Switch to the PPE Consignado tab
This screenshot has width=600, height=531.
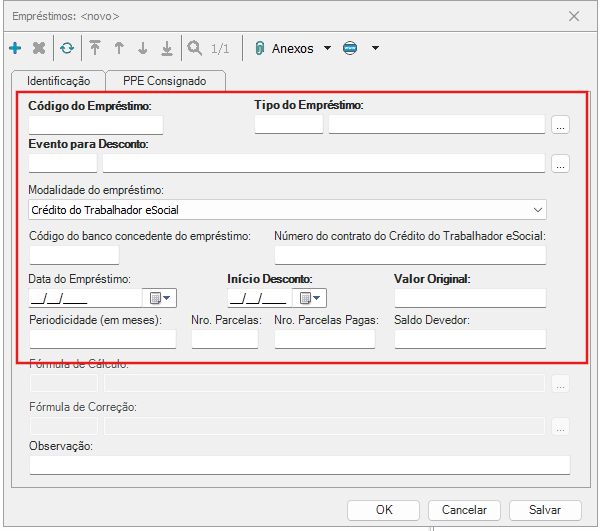(x=164, y=81)
